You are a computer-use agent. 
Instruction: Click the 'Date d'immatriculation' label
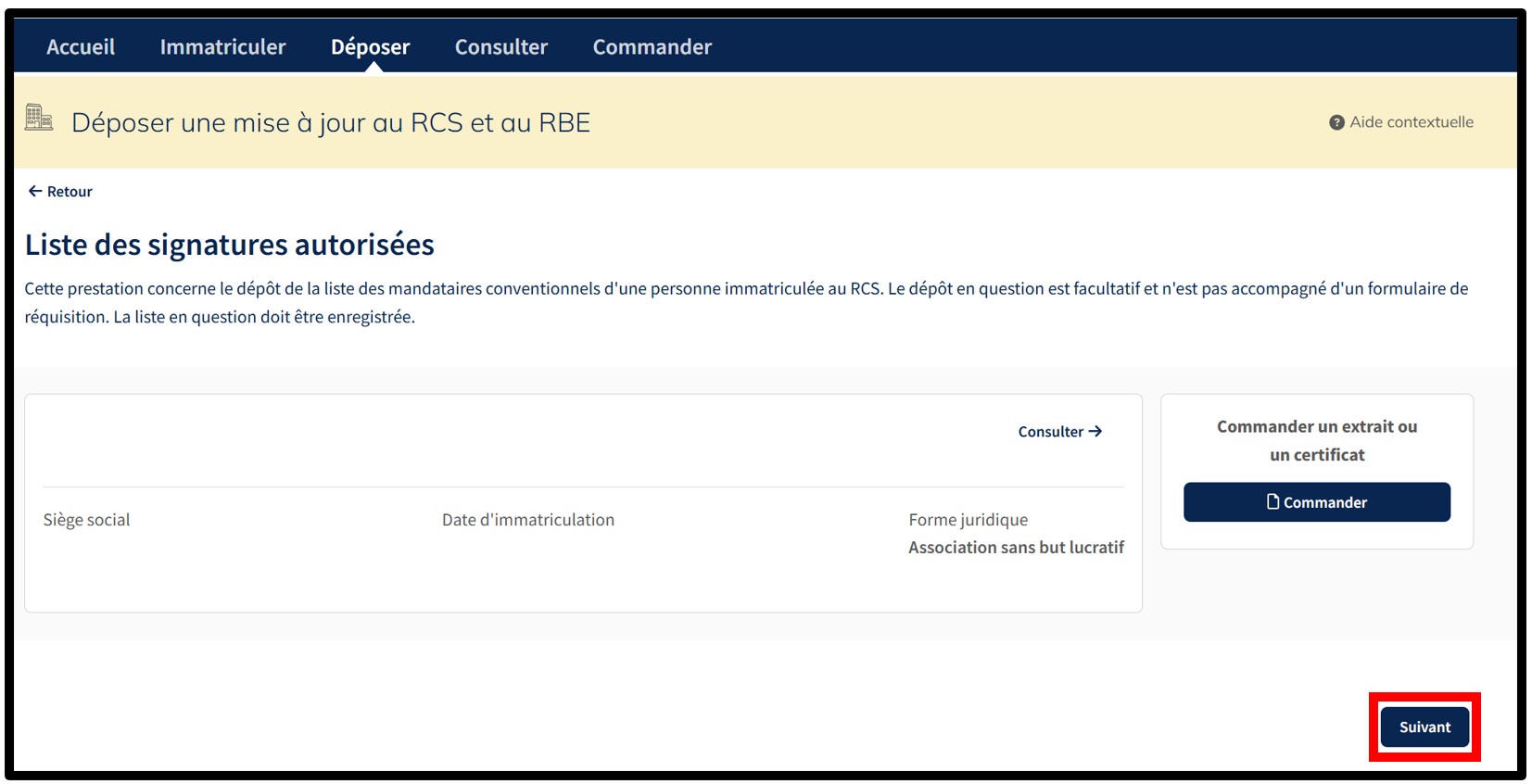click(x=527, y=520)
